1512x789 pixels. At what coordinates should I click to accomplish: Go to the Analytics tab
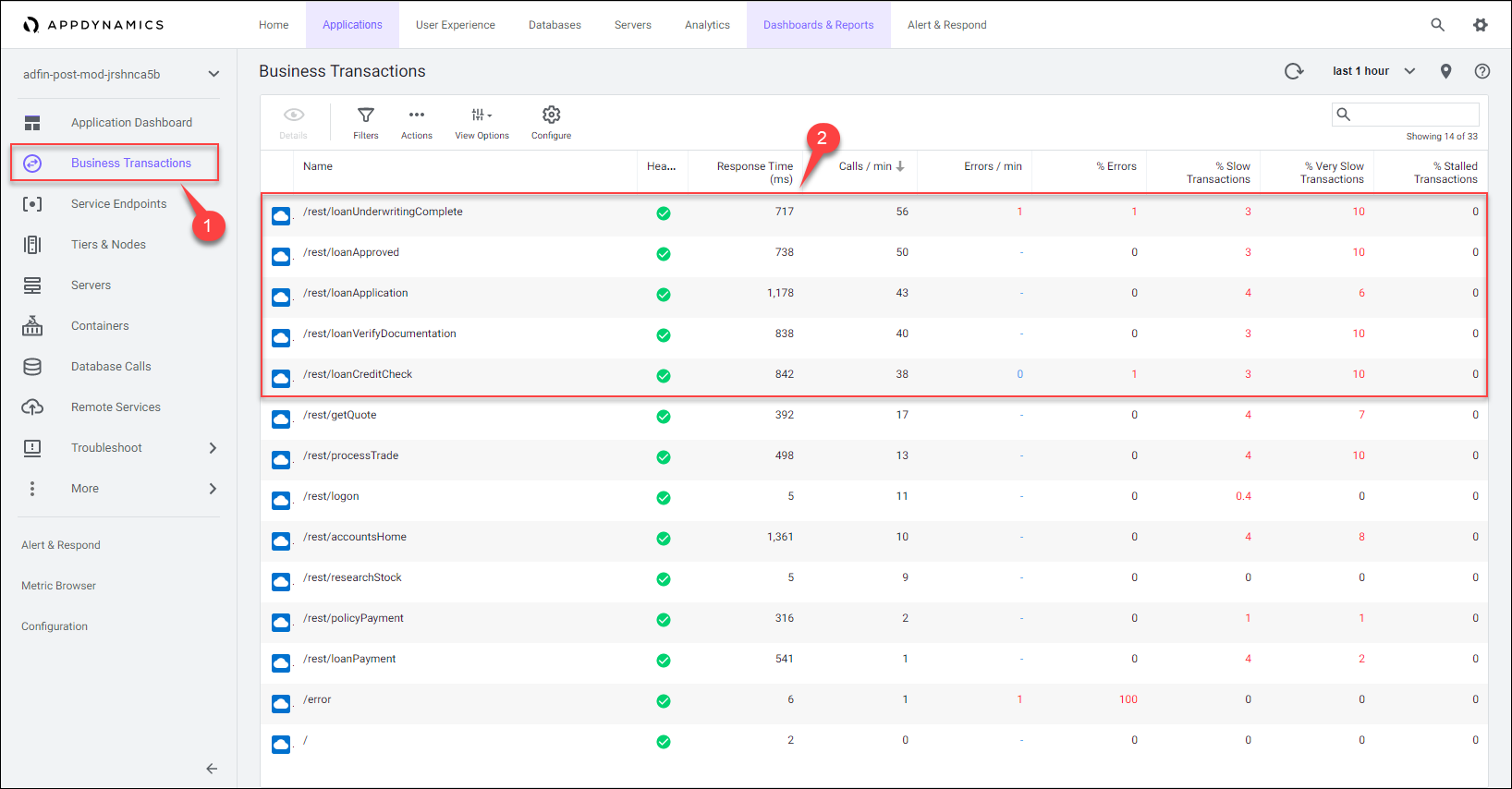click(707, 25)
